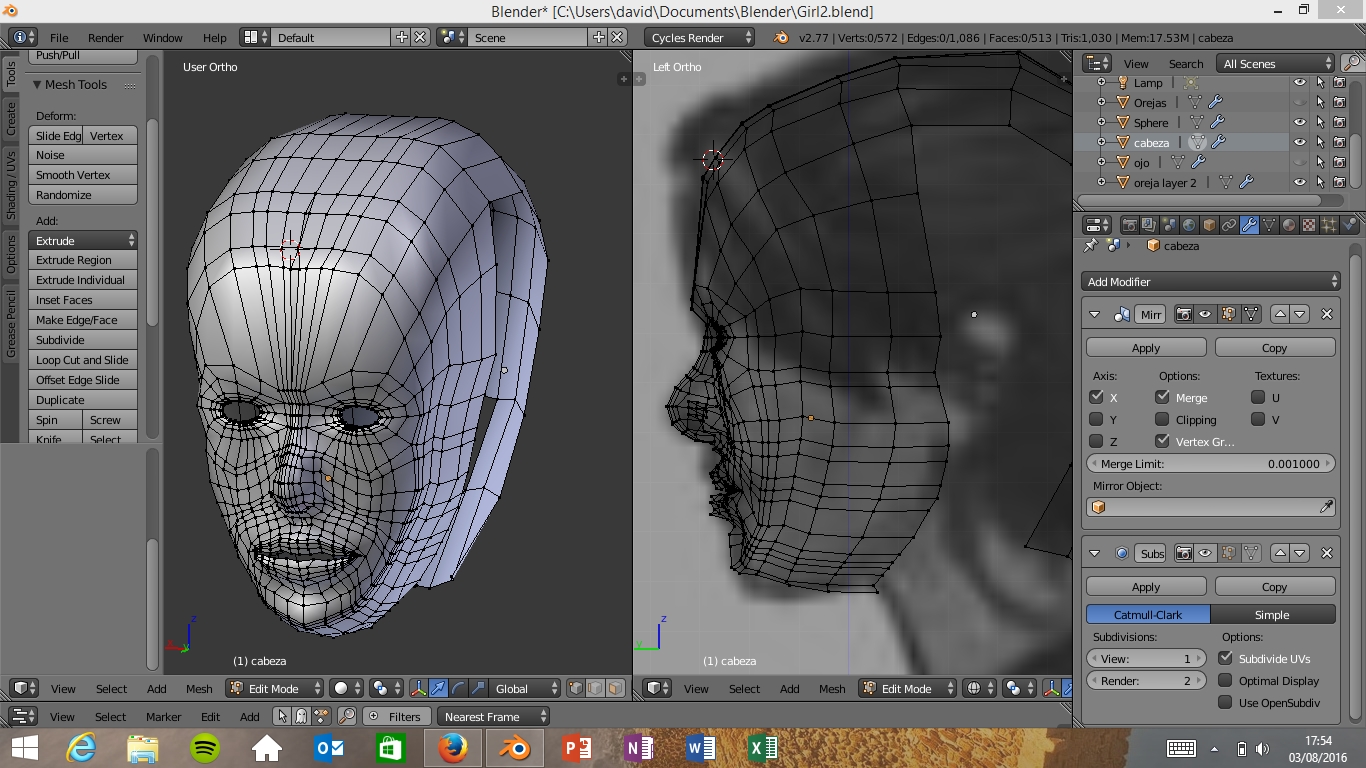Apply the Mirror modifier
This screenshot has height=768, width=1366.
point(1146,347)
